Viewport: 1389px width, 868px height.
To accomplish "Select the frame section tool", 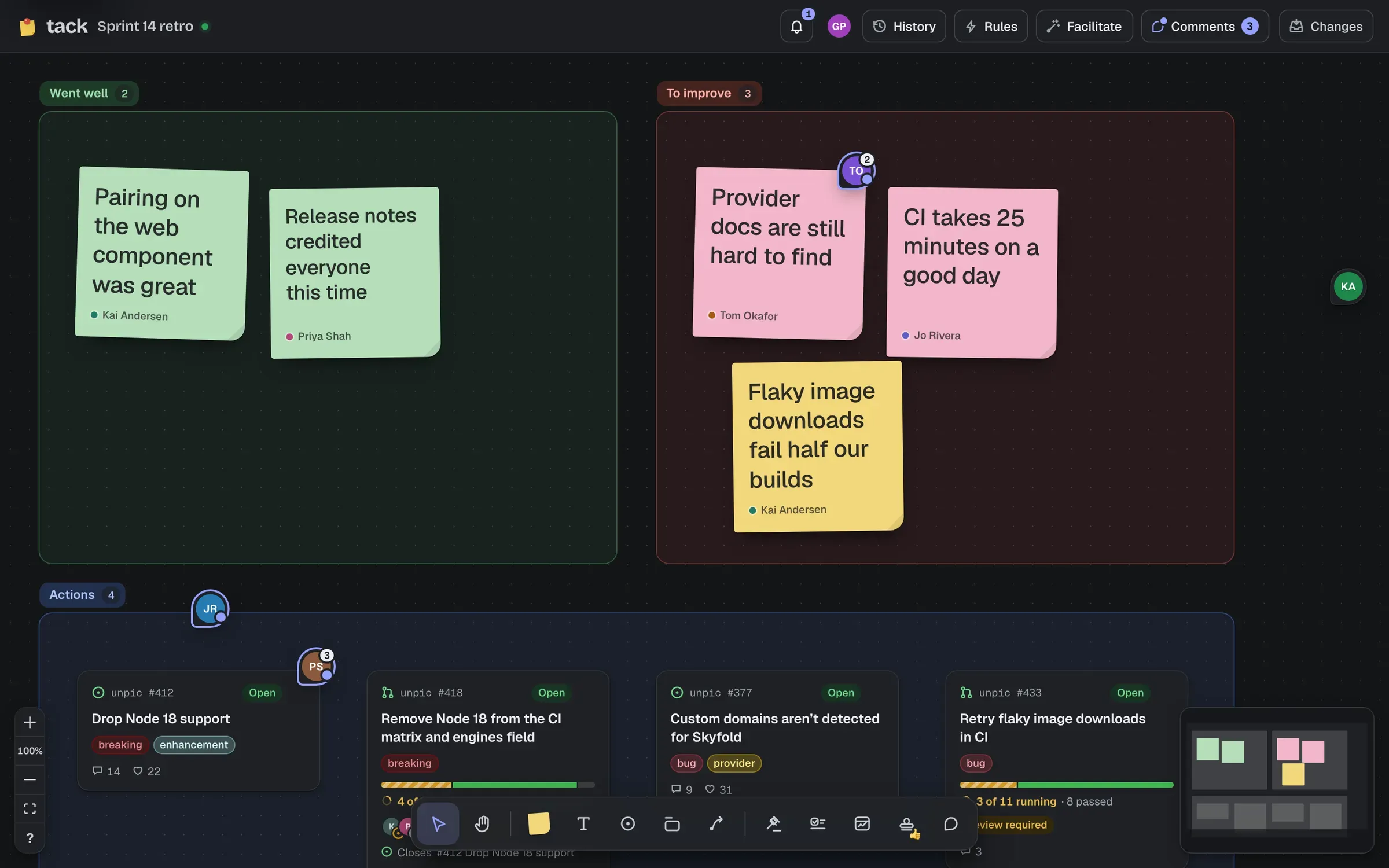I will [x=672, y=823].
